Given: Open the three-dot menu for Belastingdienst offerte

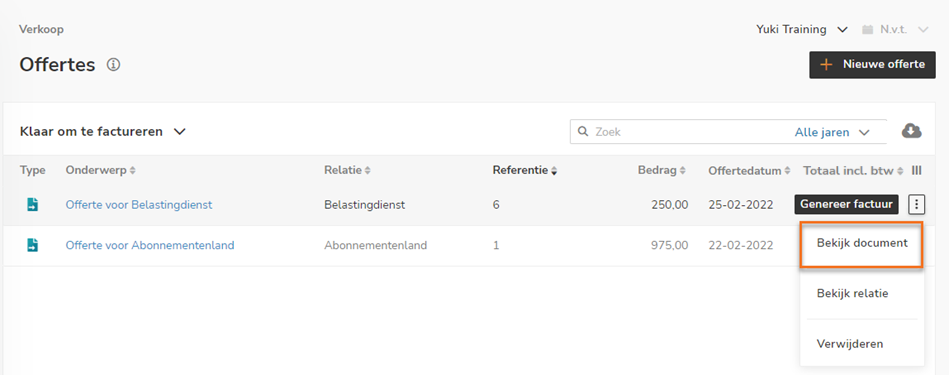Looking at the screenshot, I should [917, 205].
